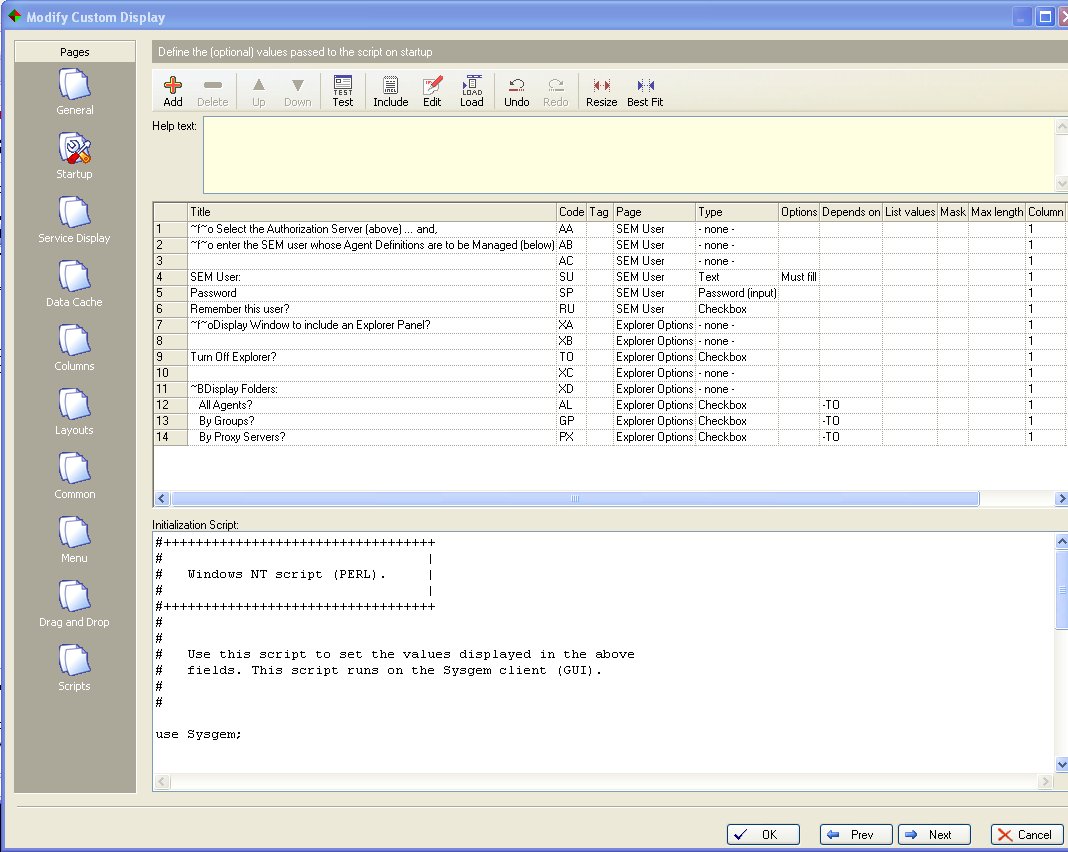Click the Resize columns icon

pos(601,91)
